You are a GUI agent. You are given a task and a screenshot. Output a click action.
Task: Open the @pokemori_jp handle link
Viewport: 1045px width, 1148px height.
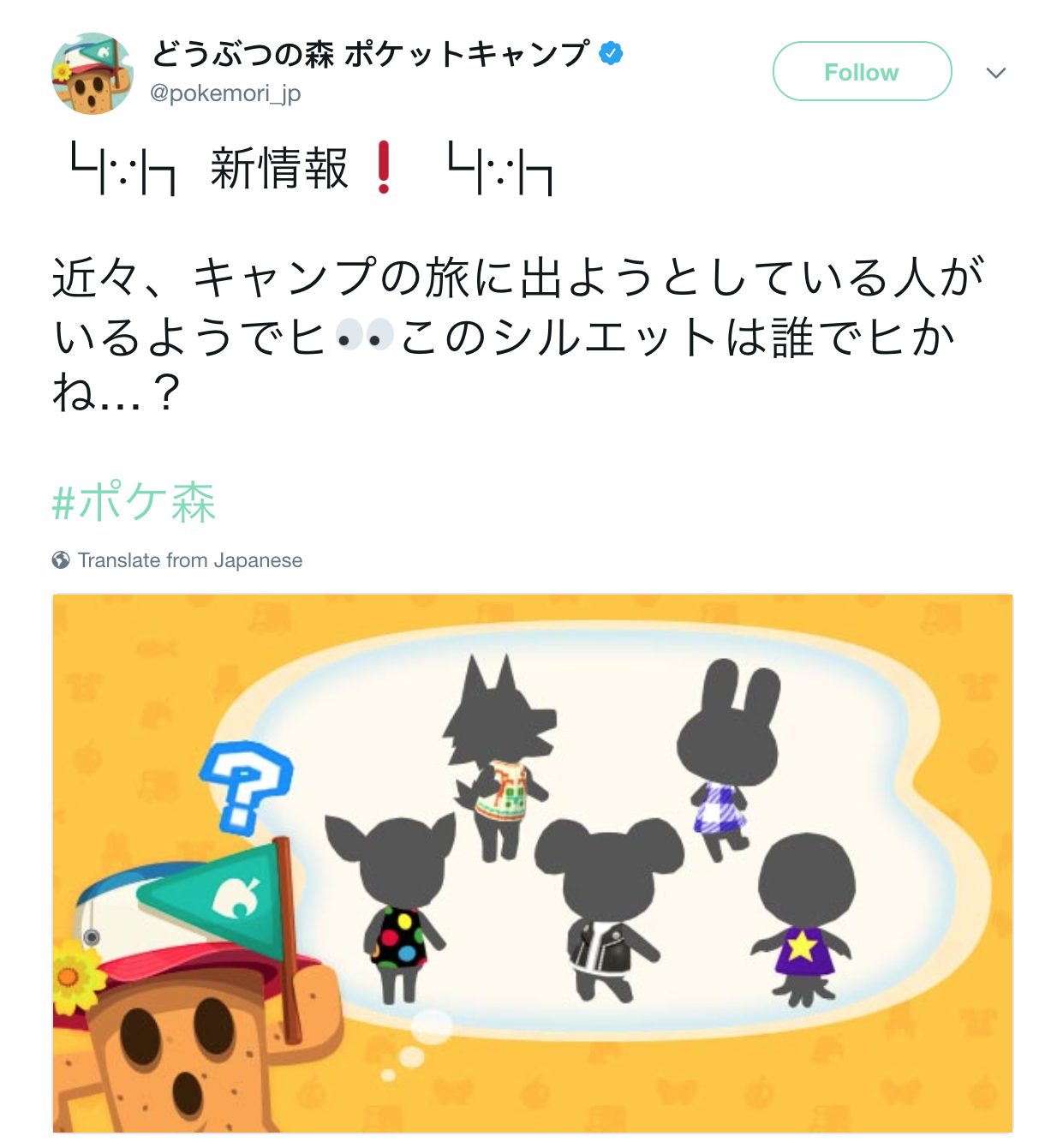(225, 93)
